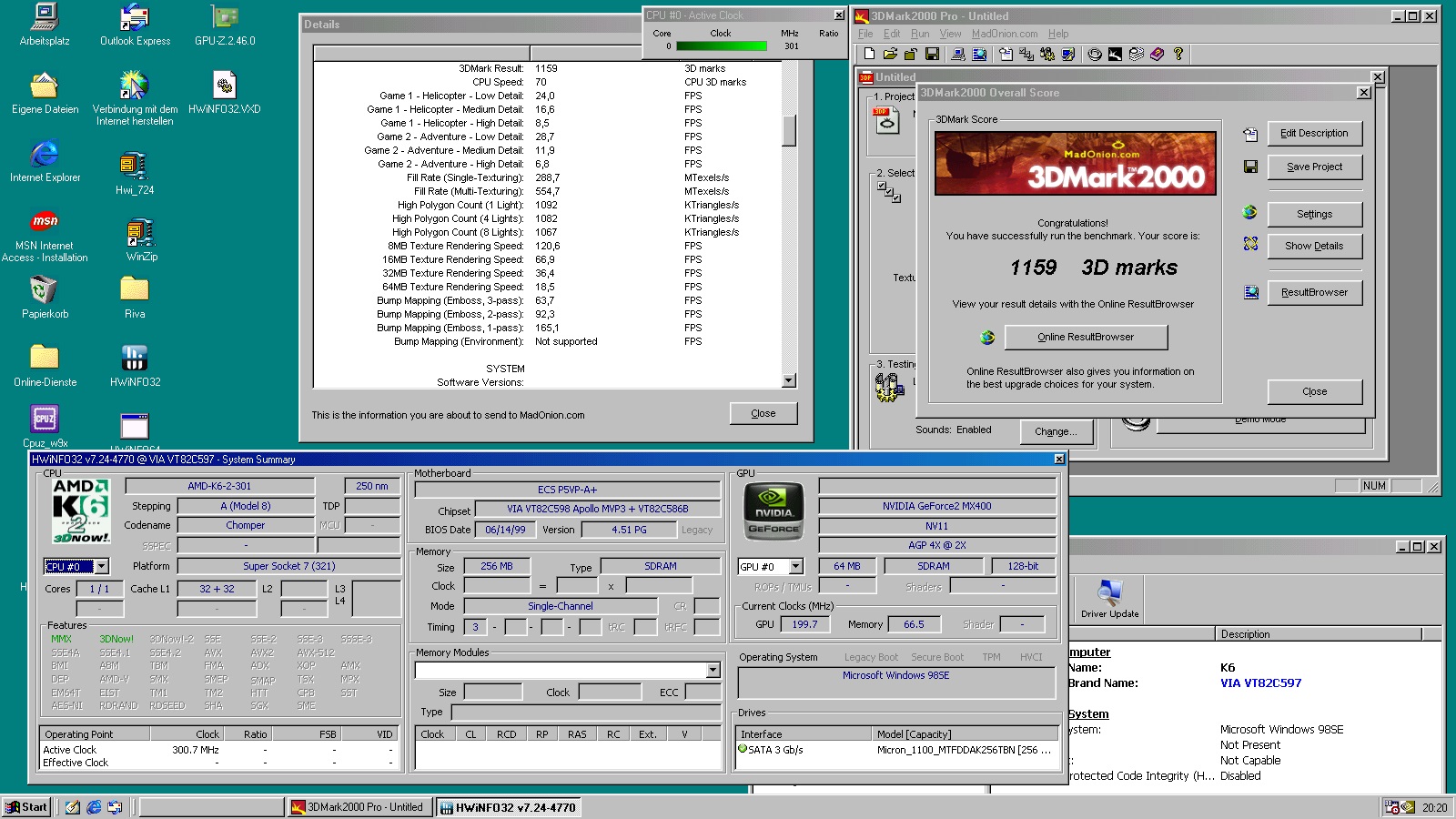Click the Driver Update icon
Image resolution: width=1456 pixels, height=819 pixels.
click(1109, 599)
